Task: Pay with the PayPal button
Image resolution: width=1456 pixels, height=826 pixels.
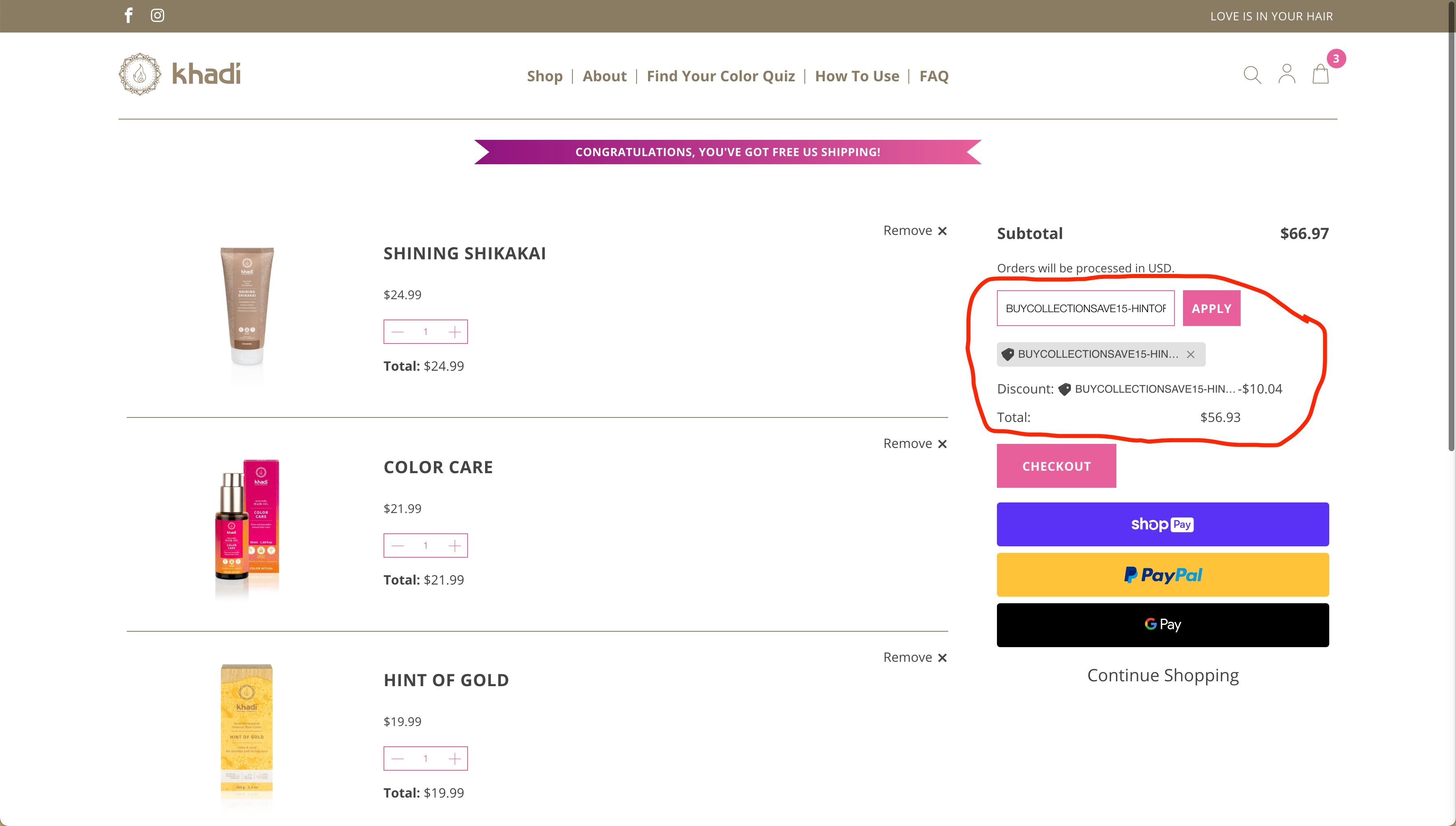Action: pos(1162,575)
